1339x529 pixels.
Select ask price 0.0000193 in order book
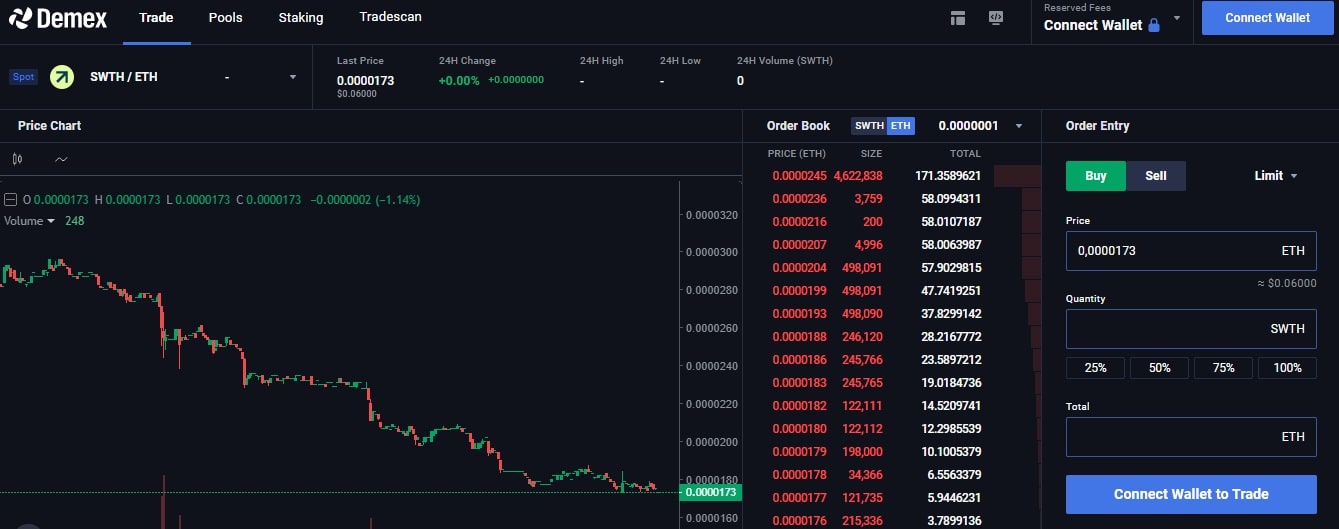click(800, 314)
